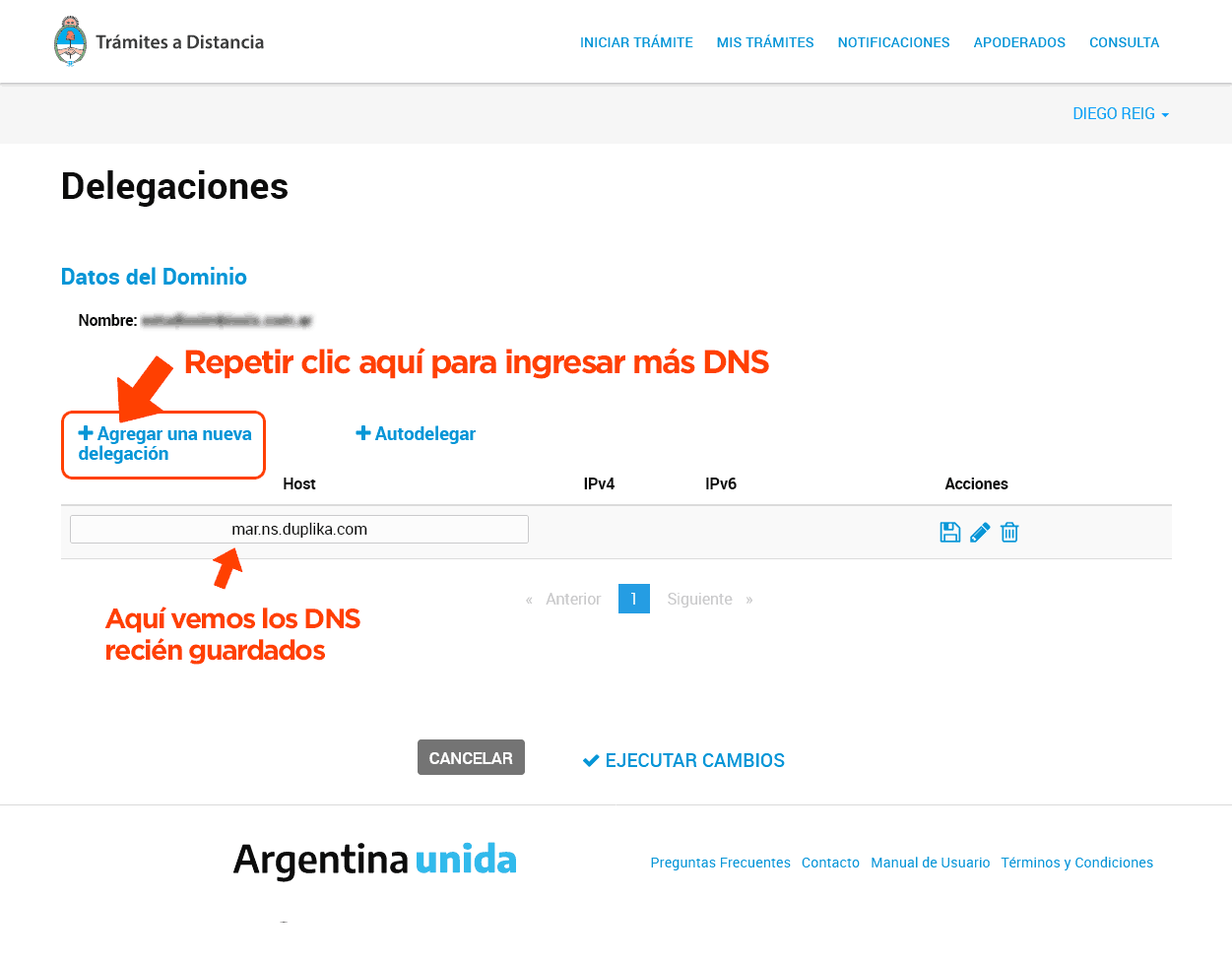This screenshot has width=1232, height=961.
Task: Go to the next page with Siguiente
Action: click(x=698, y=599)
